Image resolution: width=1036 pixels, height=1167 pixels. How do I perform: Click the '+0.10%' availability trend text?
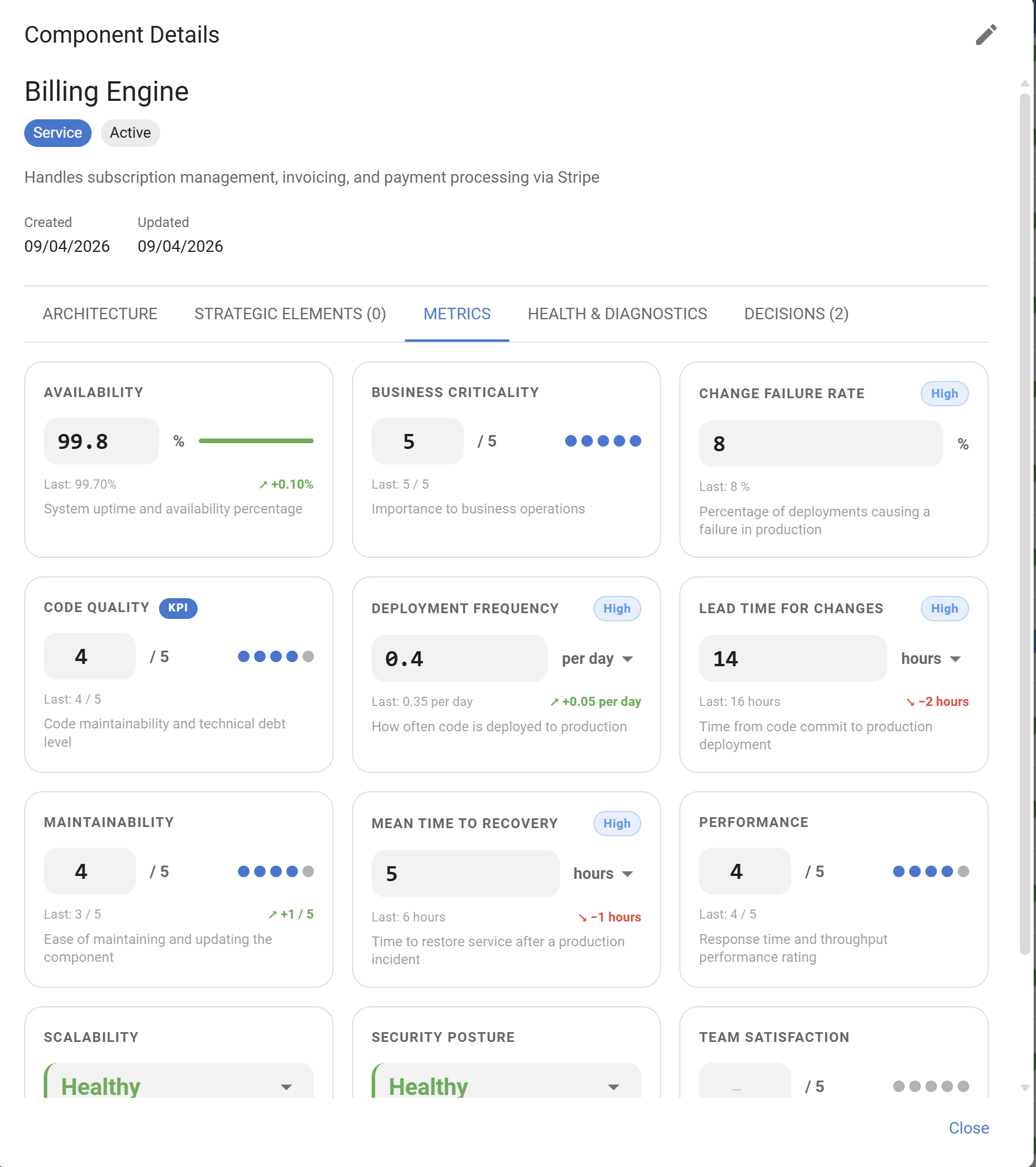pyautogui.click(x=286, y=484)
